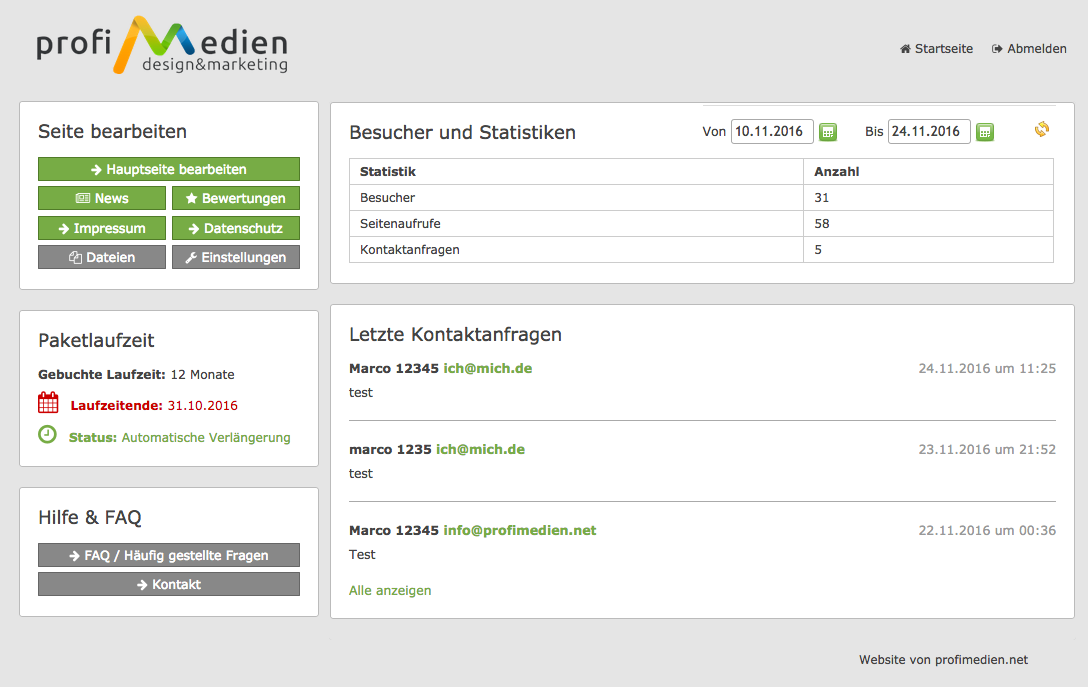Open the Dateien file manager
This screenshot has height=687, width=1088.
tap(102, 257)
